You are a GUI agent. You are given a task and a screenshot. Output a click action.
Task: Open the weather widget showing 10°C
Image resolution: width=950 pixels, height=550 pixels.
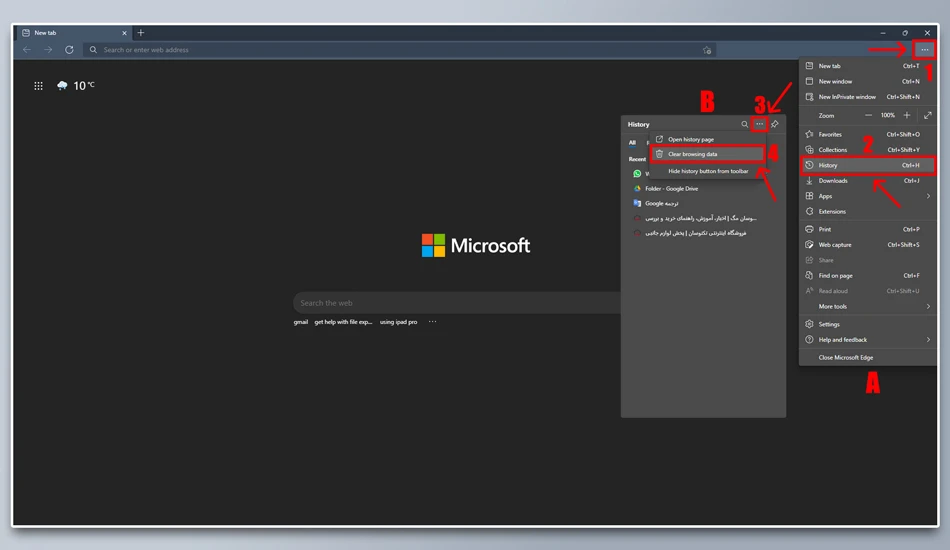click(76, 86)
